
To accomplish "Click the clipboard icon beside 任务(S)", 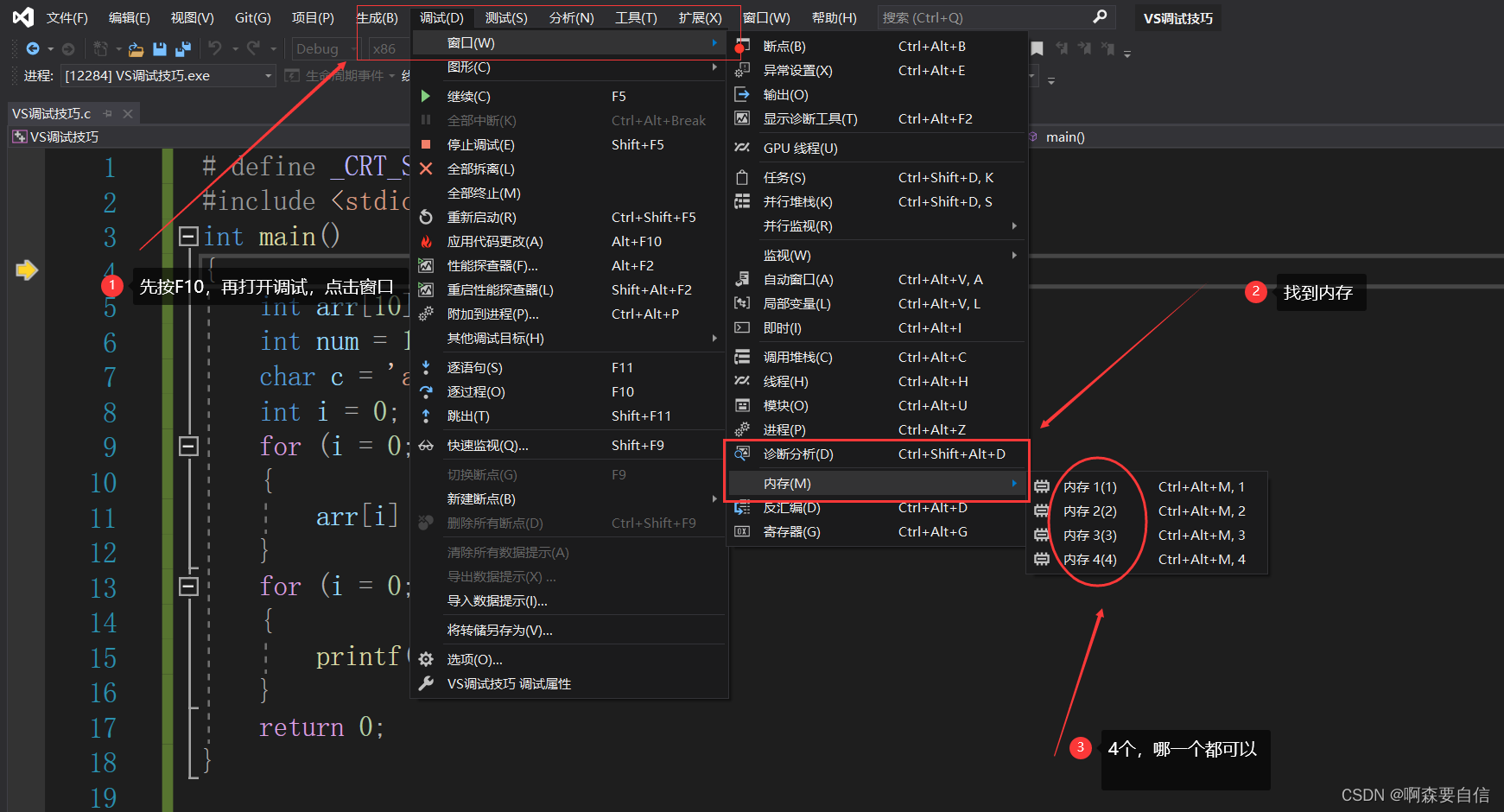I will click(742, 177).
